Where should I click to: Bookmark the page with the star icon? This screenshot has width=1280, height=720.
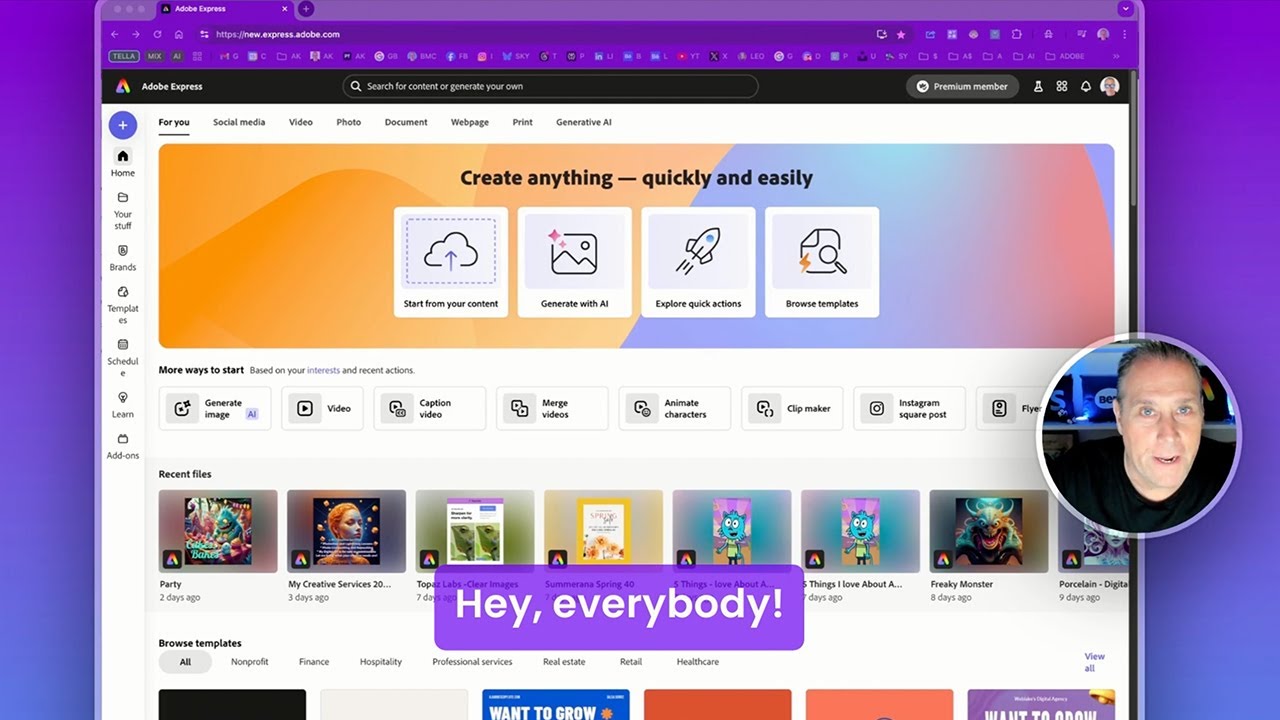click(901, 34)
